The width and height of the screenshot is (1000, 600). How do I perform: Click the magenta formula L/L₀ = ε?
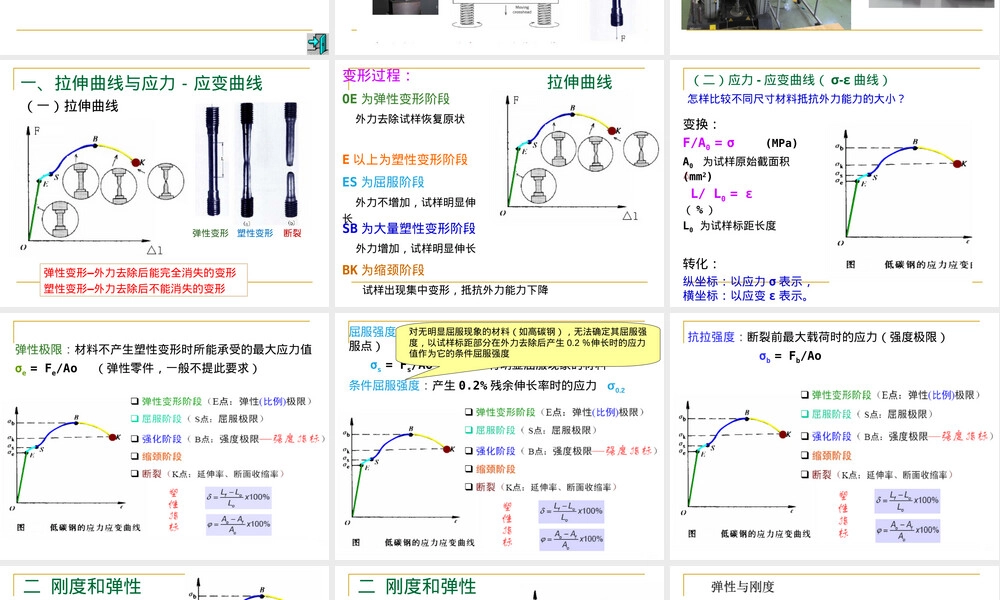tap(721, 193)
